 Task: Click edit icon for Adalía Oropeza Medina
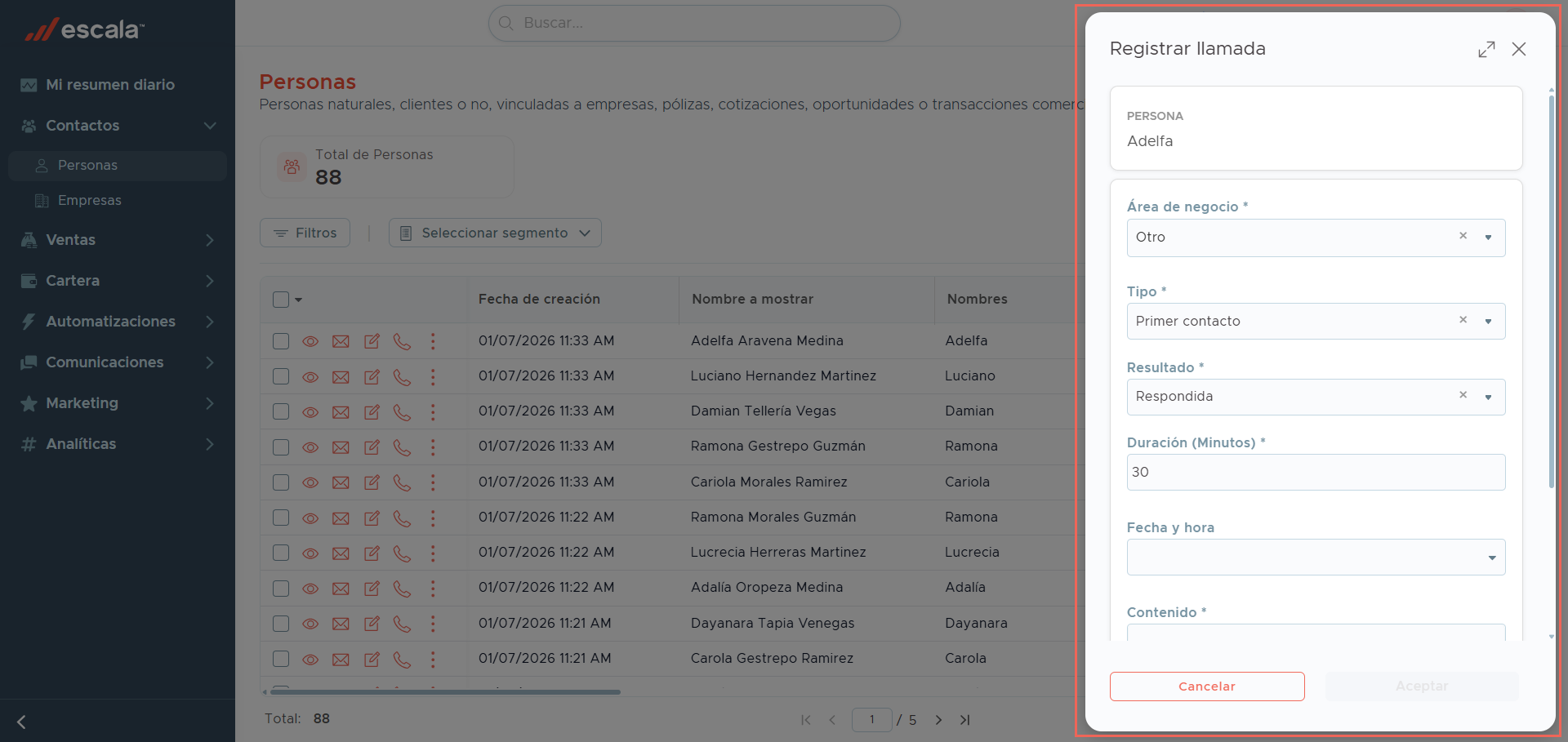pyautogui.click(x=372, y=589)
